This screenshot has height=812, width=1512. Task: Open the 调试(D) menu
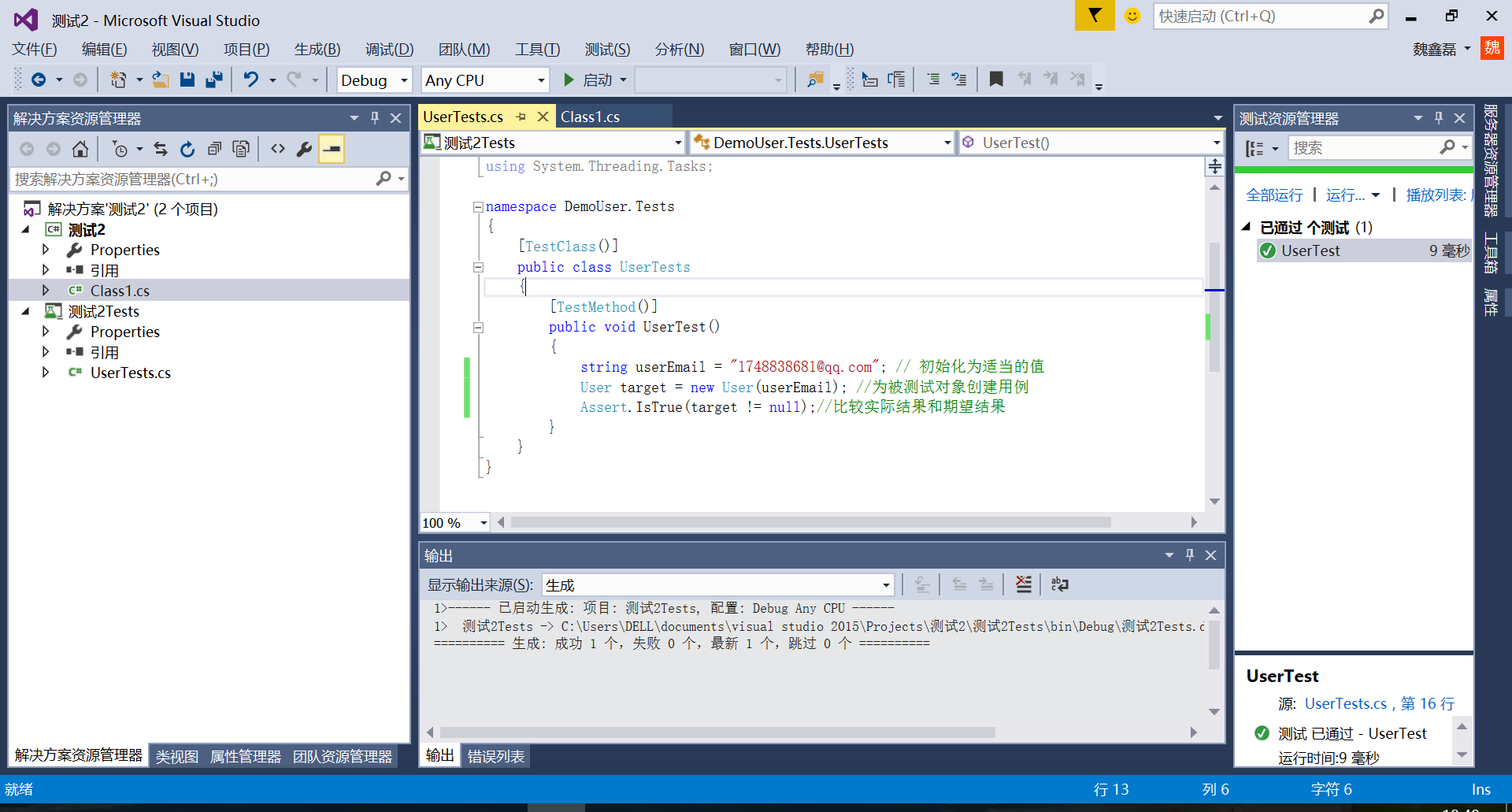pos(389,49)
